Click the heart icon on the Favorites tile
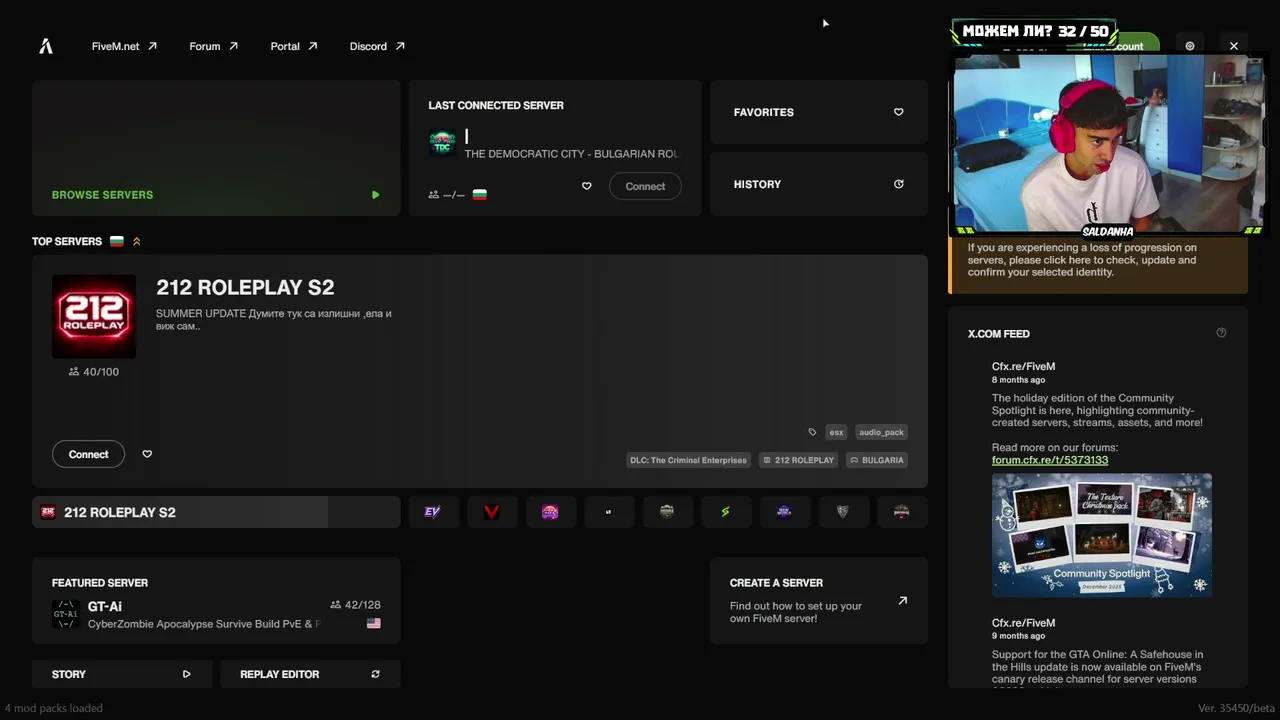Image resolution: width=1280 pixels, height=720 pixels. point(898,112)
